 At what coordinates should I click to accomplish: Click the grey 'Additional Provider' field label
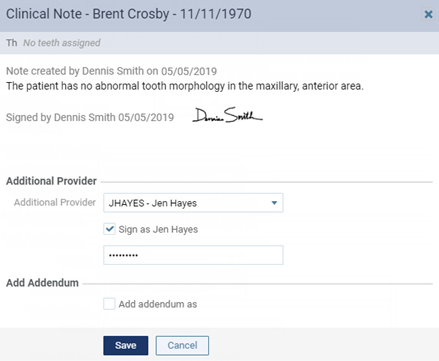[55, 202]
